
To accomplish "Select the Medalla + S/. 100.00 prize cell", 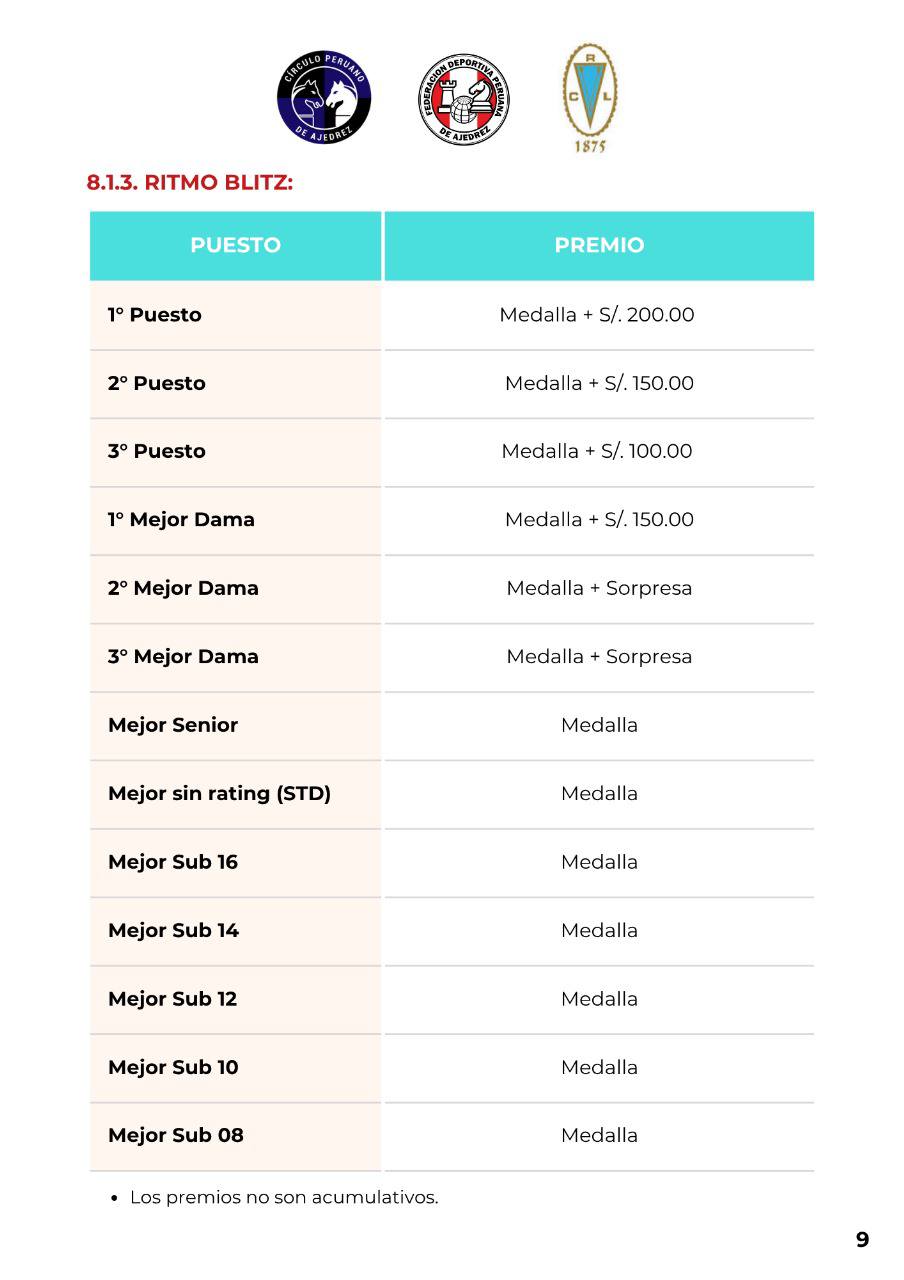I will tap(597, 451).
